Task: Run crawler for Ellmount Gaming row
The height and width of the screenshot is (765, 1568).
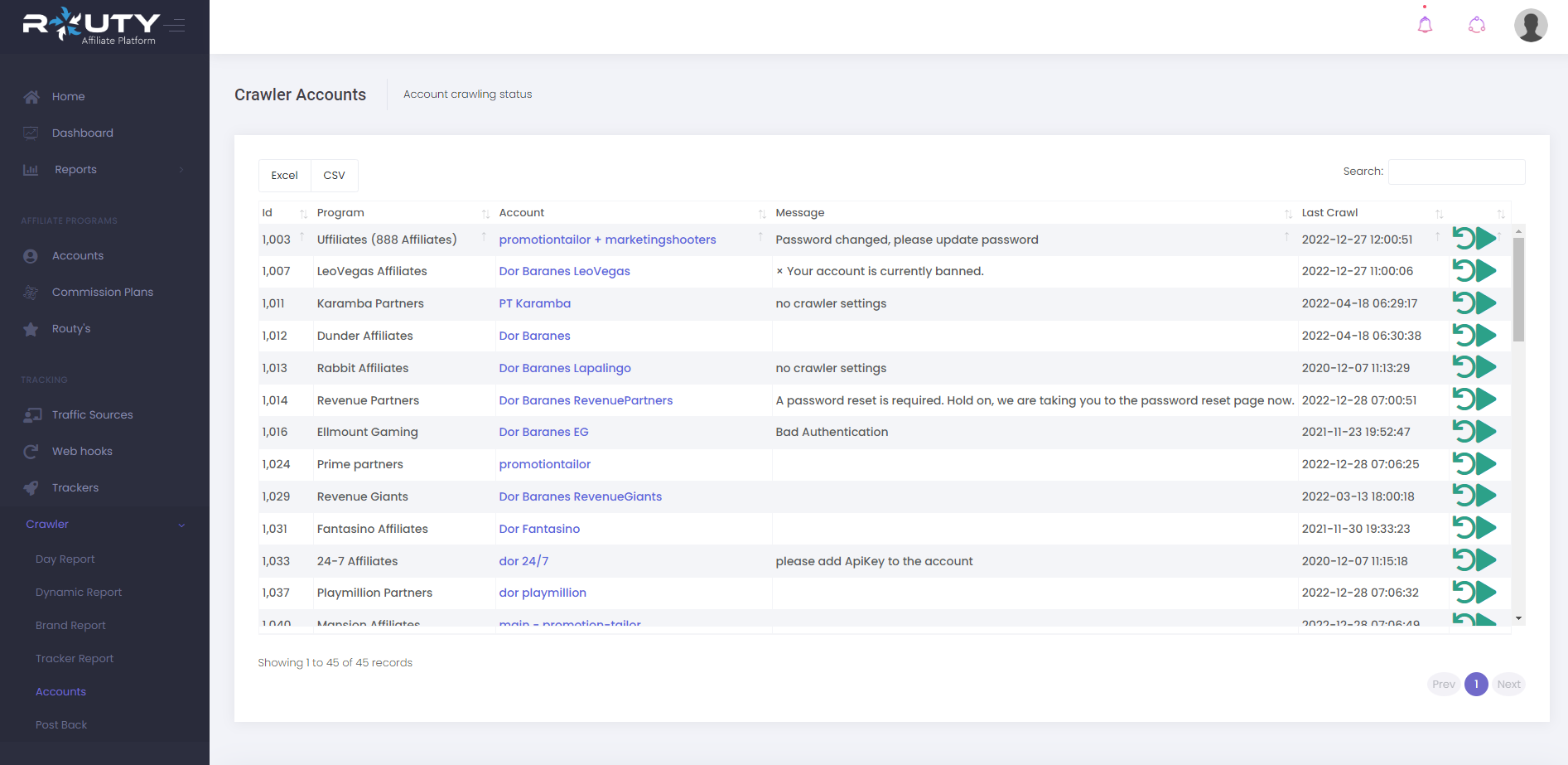Action: 1486,431
